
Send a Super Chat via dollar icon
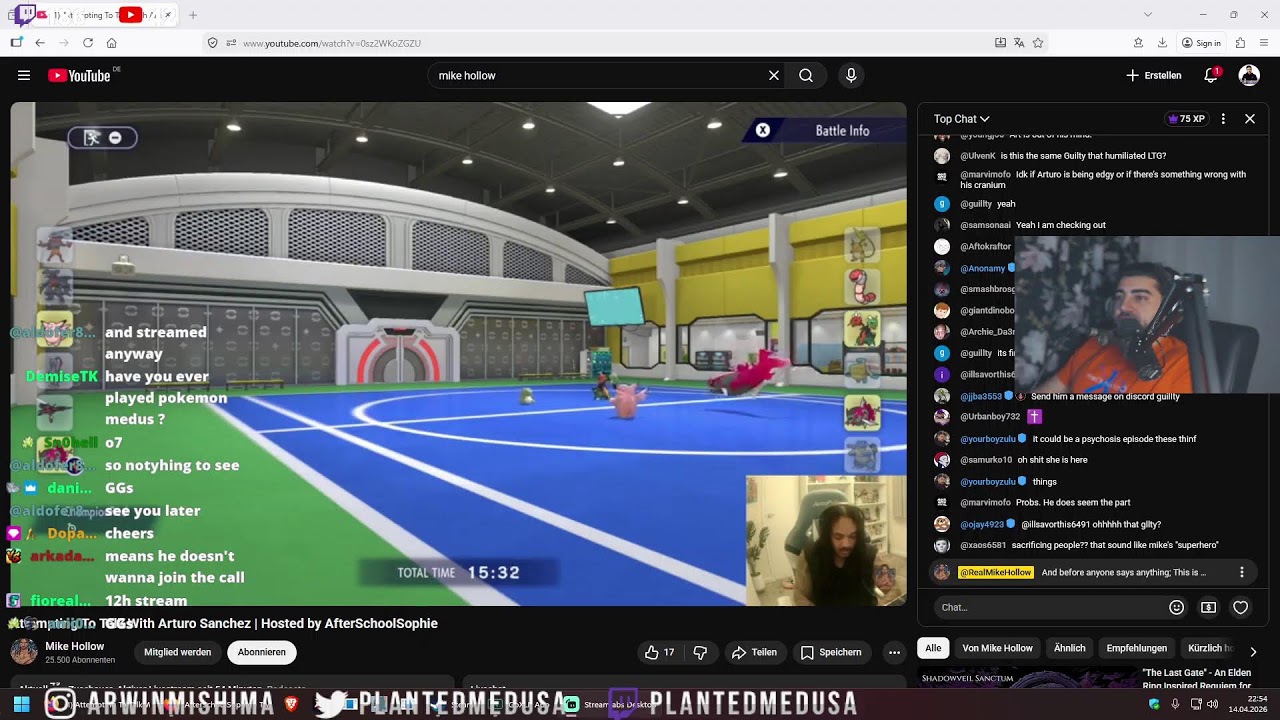point(1208,607)
